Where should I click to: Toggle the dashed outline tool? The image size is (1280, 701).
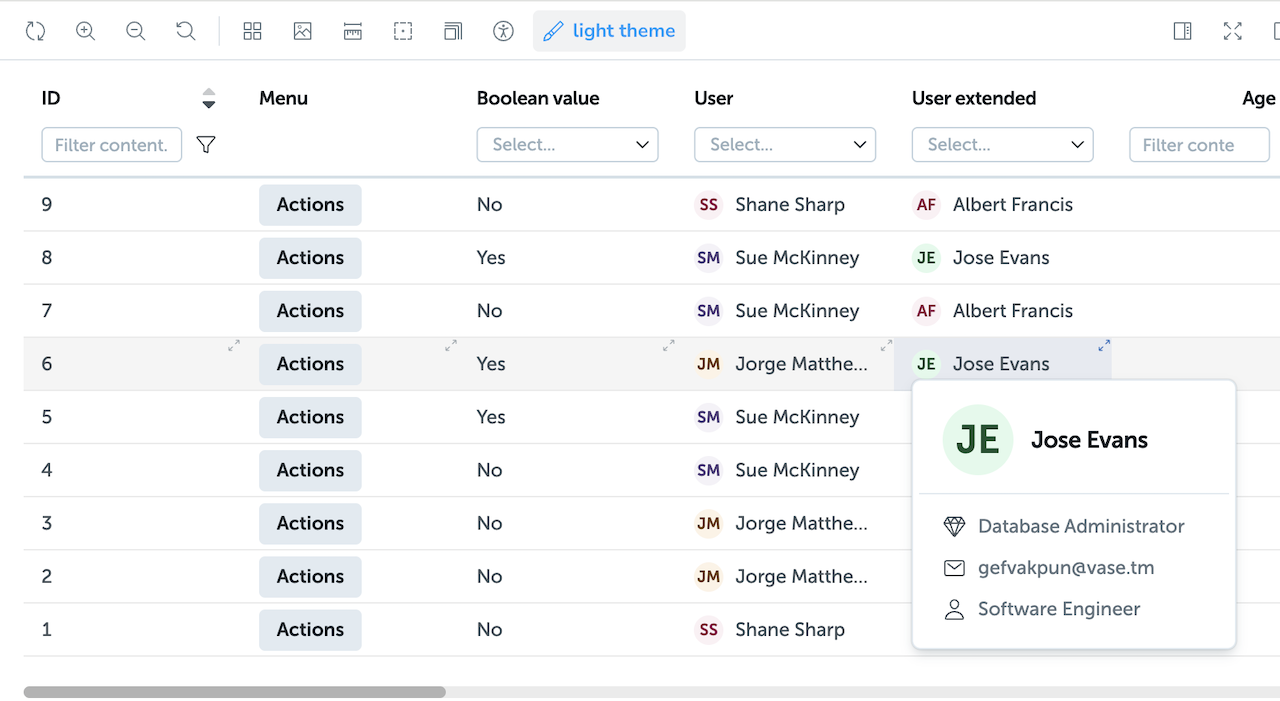[403, 31]
